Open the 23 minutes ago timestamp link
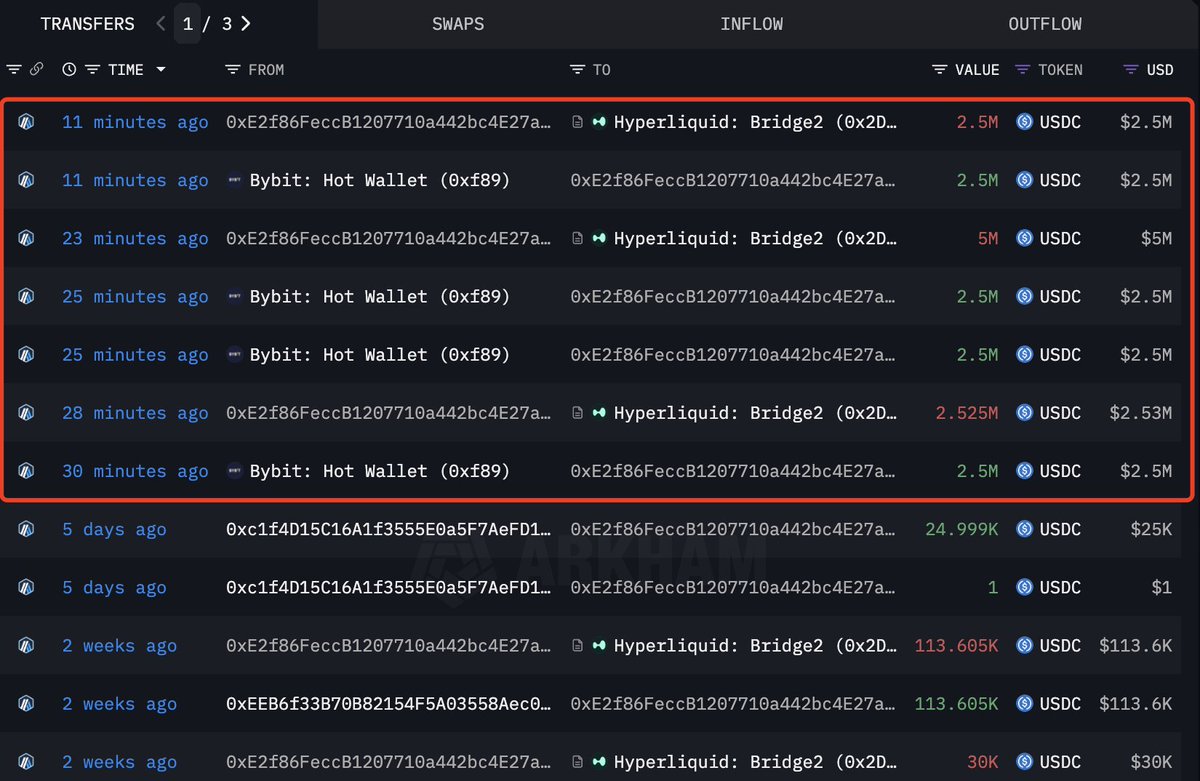Image resolution: width=1200 pixels, height=781 pixels. coord(135,239)
